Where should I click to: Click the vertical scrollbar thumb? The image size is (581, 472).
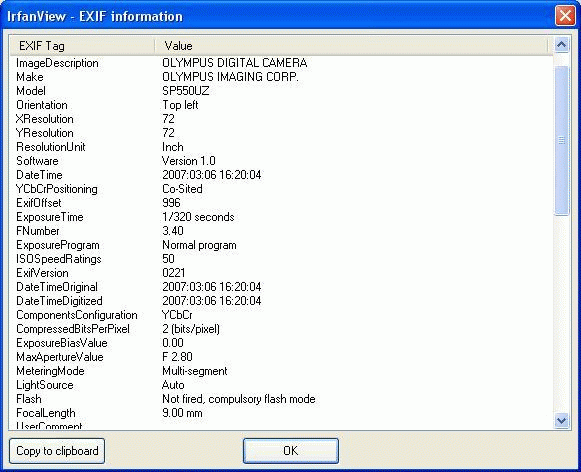tap(561, 140)
